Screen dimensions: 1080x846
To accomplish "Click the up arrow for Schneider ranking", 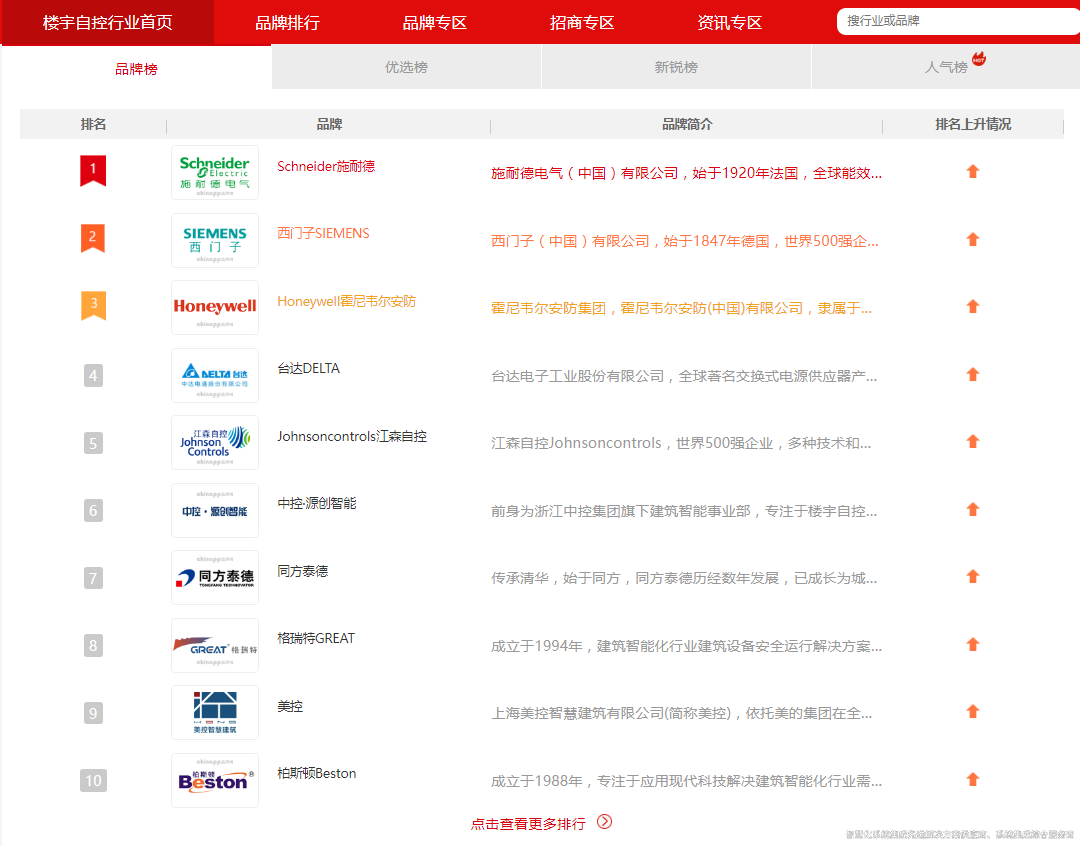I will click(972, 172).
